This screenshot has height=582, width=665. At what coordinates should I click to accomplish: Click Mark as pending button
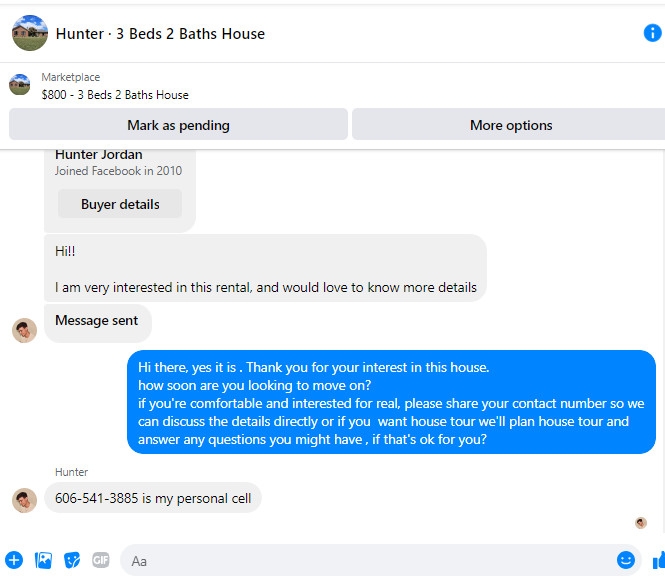click(178, 125)
